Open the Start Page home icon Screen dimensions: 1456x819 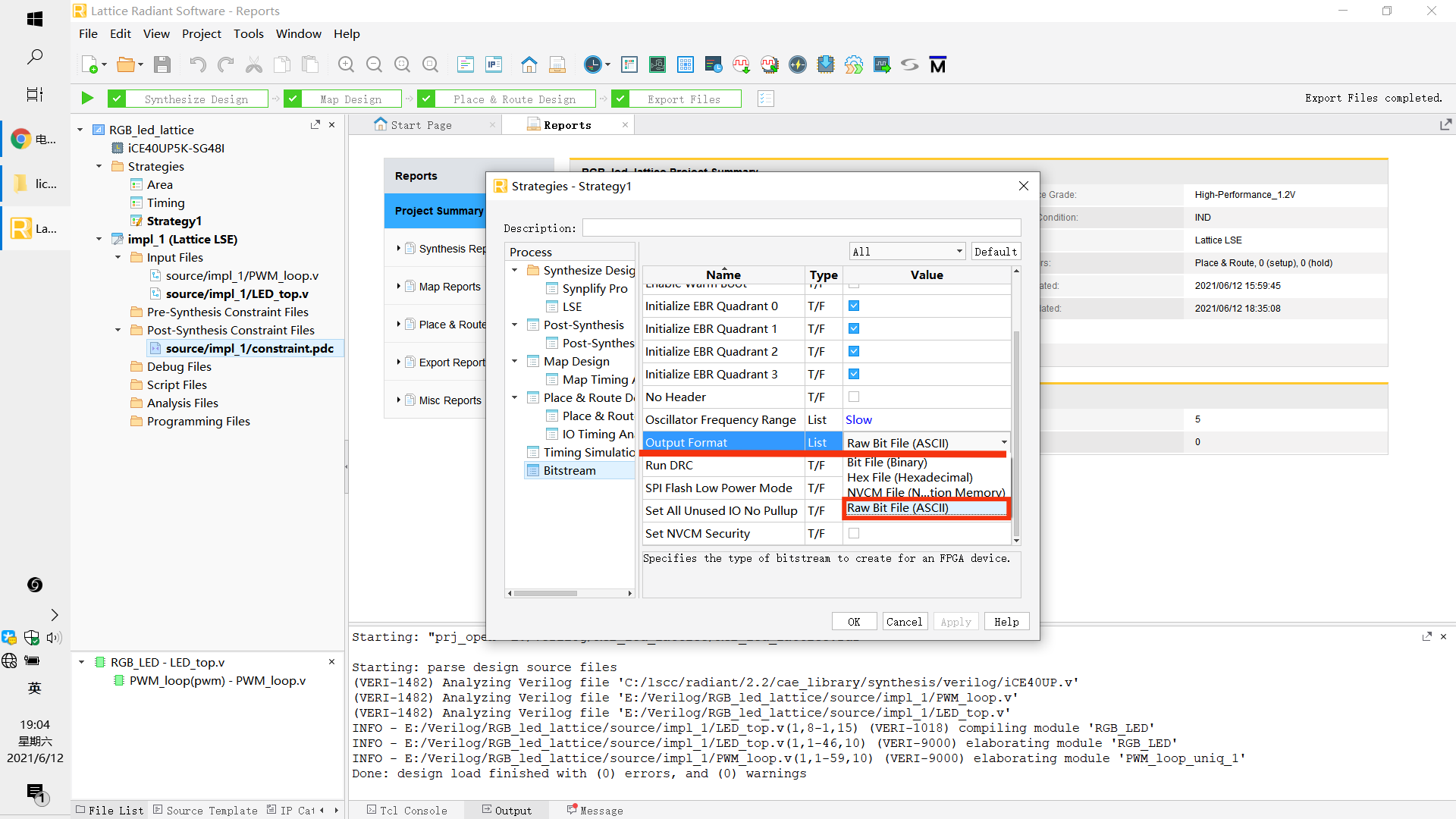tap(529, 64)
